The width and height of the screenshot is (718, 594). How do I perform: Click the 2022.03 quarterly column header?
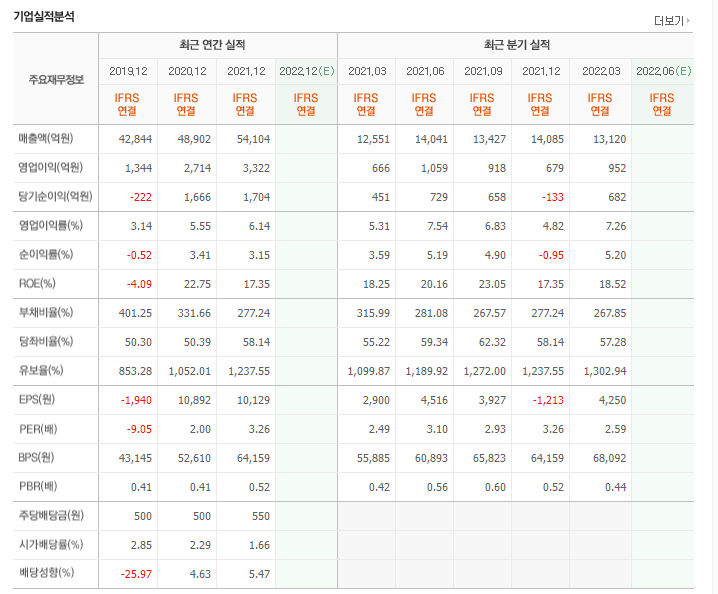tap(601, 71)
